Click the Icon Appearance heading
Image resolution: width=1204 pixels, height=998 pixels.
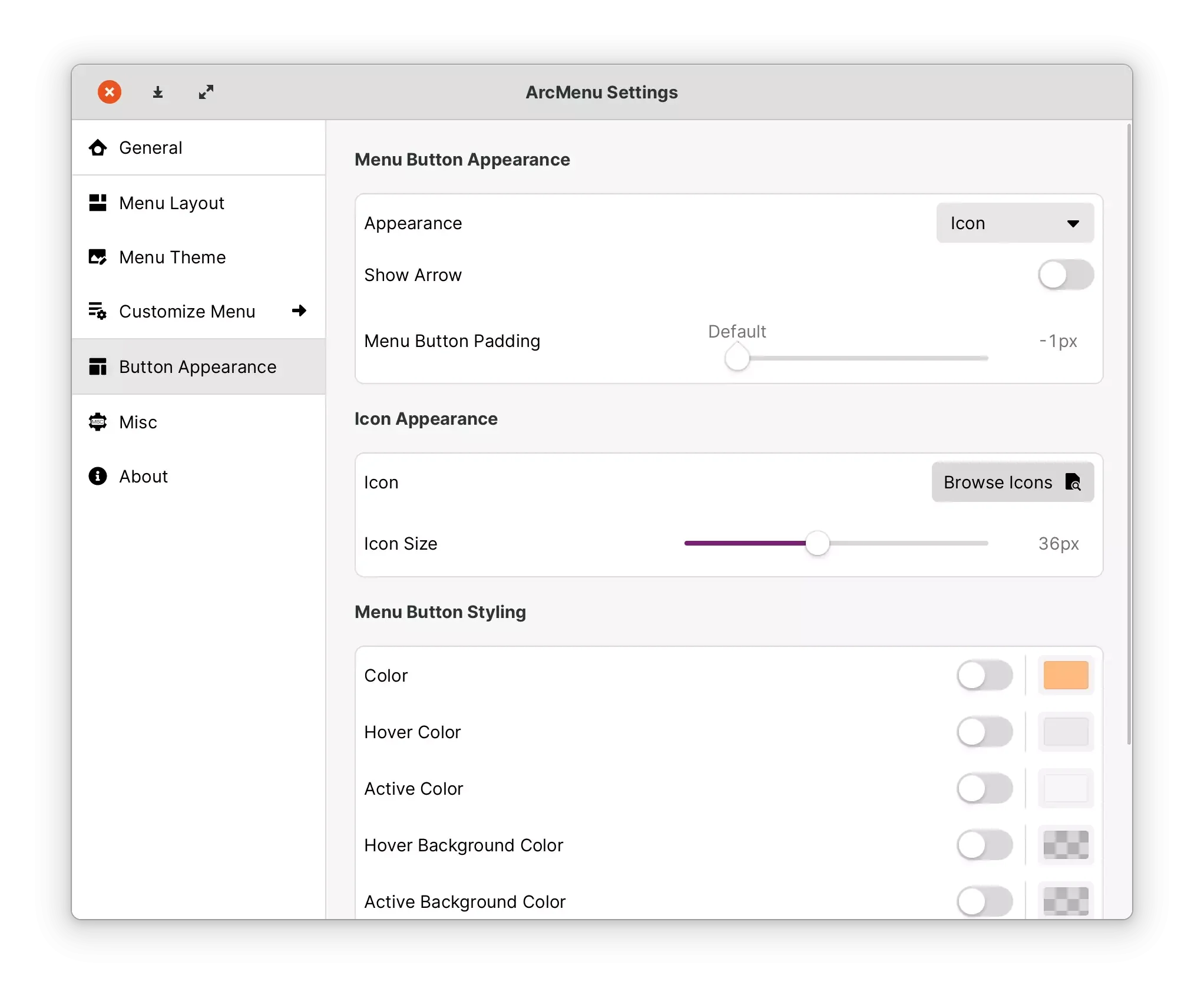coord(426,419)
